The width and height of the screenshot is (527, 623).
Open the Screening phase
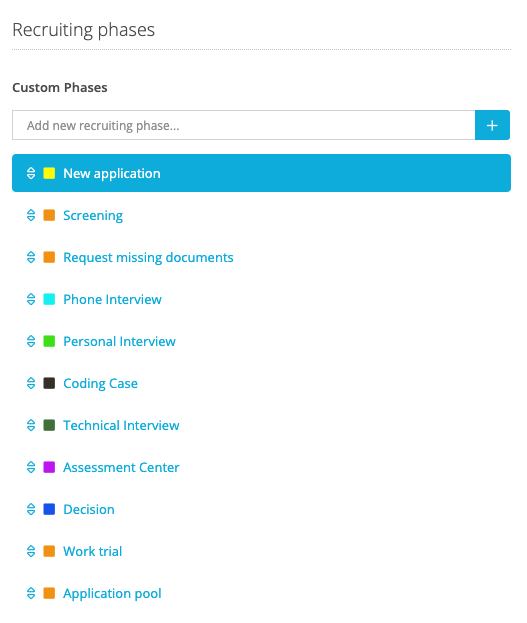tap(93, 215)
